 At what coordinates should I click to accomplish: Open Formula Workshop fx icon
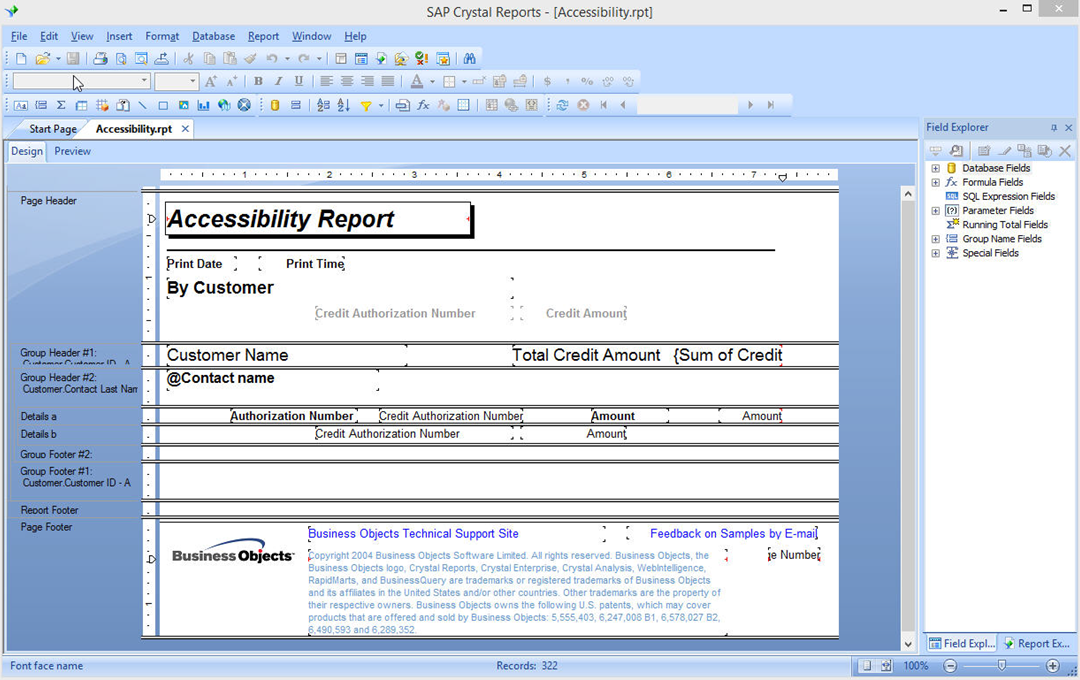pyautogui.click(x=423, y=105)
